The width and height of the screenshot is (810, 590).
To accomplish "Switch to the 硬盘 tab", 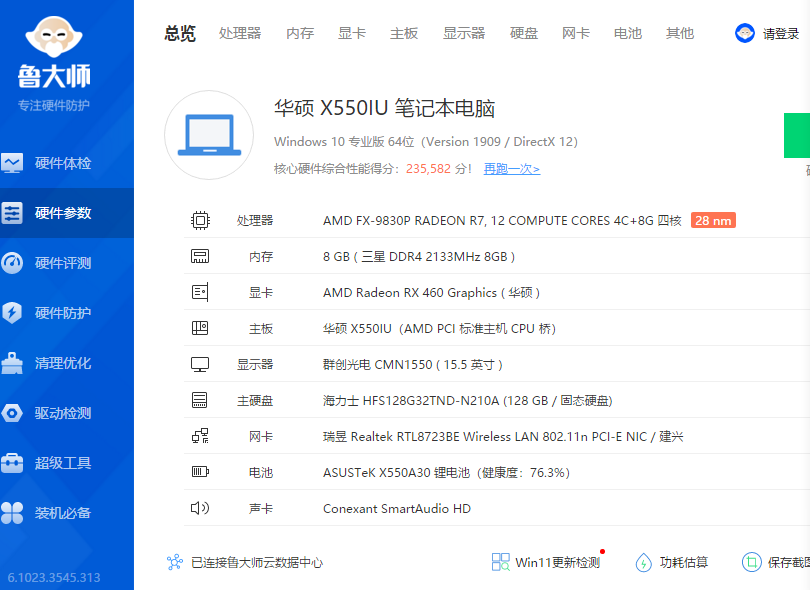I will coord(524,34).
